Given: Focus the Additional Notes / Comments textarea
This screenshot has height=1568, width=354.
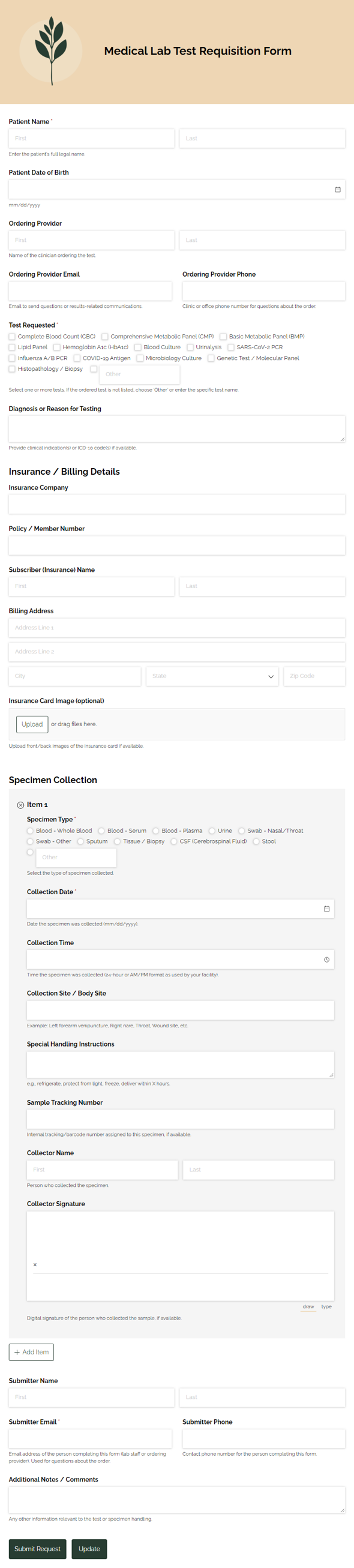Looking at the screenshot, I should (177, 1500).
